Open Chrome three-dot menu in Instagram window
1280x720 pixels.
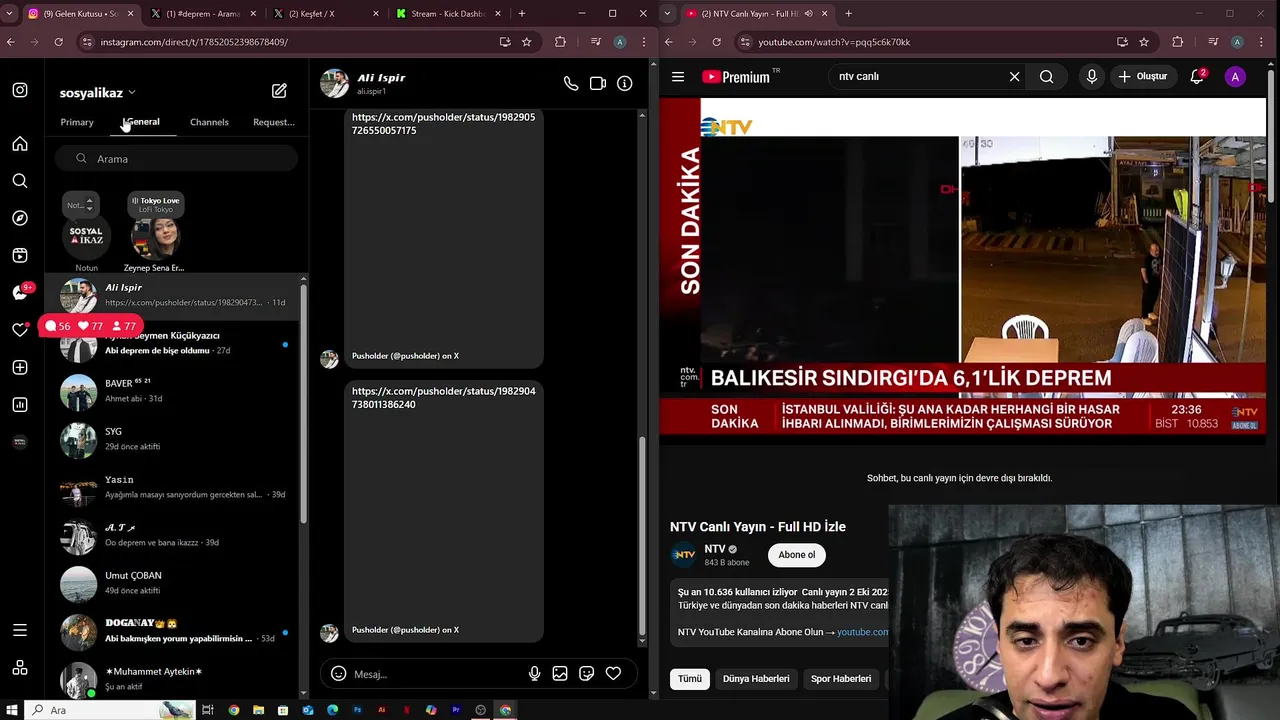click(644, 42)
